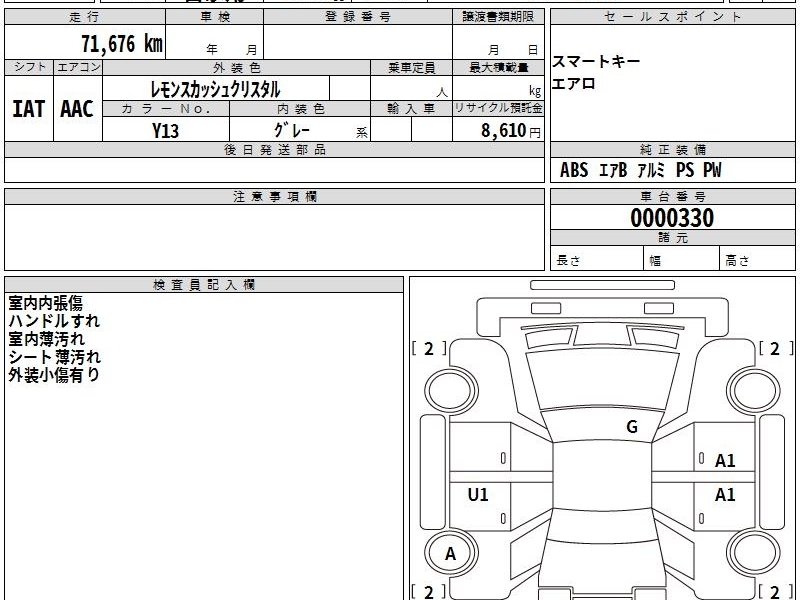Click the IAT shift value
This screenshot has width=800, height=600.
29,109
